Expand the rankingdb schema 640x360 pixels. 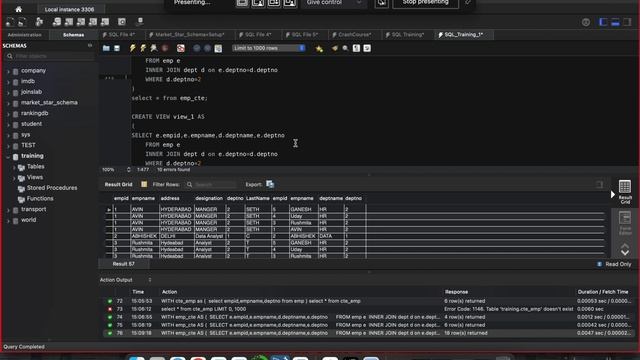click(x=8, y=113)
